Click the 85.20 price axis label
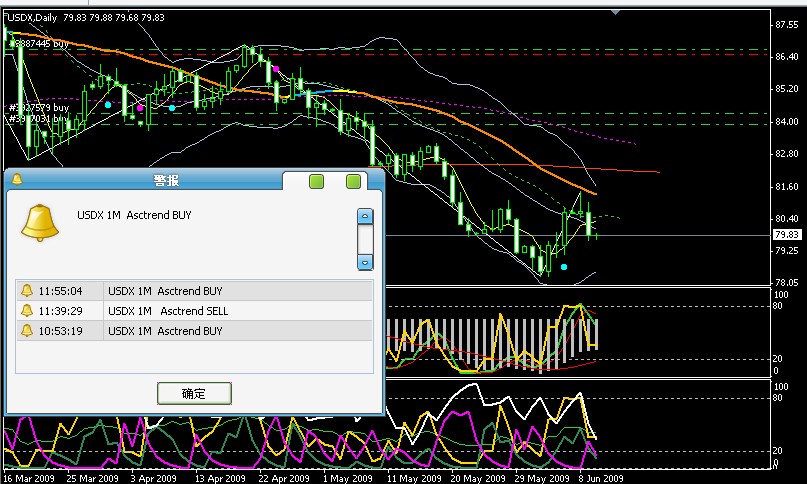 pyautogui.click(x=786, y=89)
